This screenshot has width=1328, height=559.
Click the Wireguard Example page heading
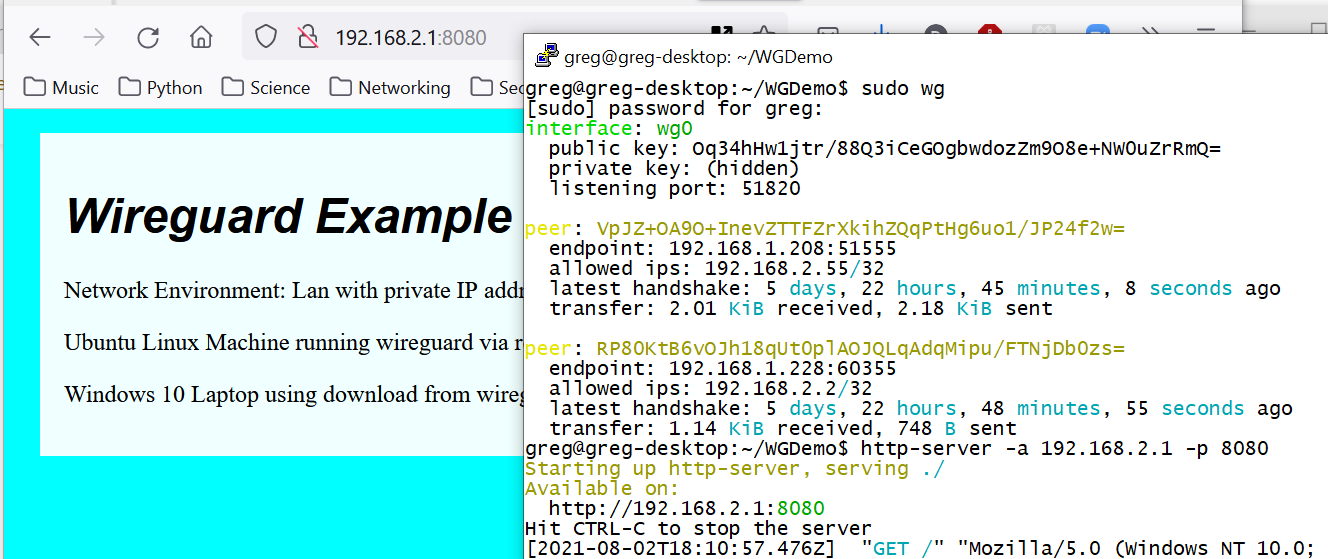[x=289, y=217]
